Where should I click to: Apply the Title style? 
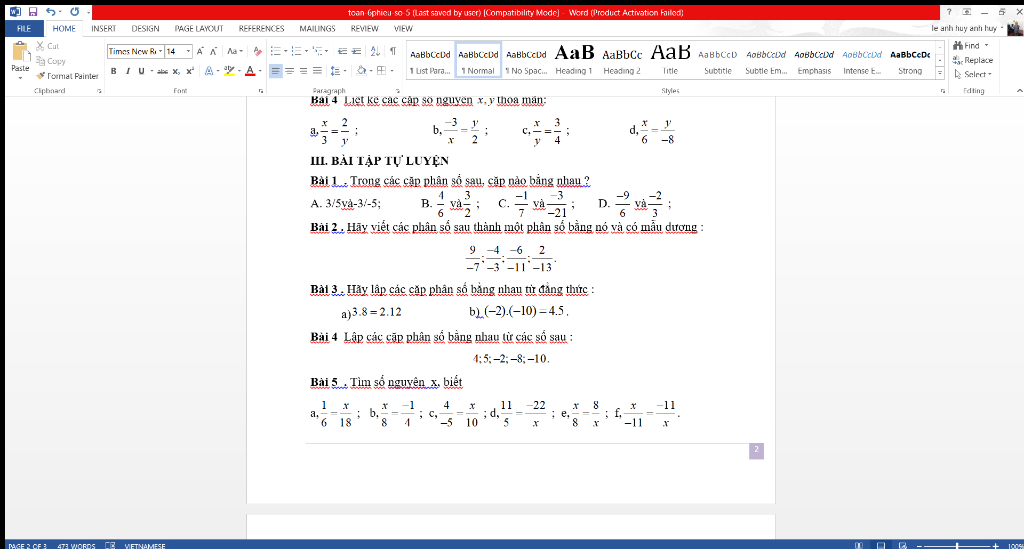tap(670, 60)
